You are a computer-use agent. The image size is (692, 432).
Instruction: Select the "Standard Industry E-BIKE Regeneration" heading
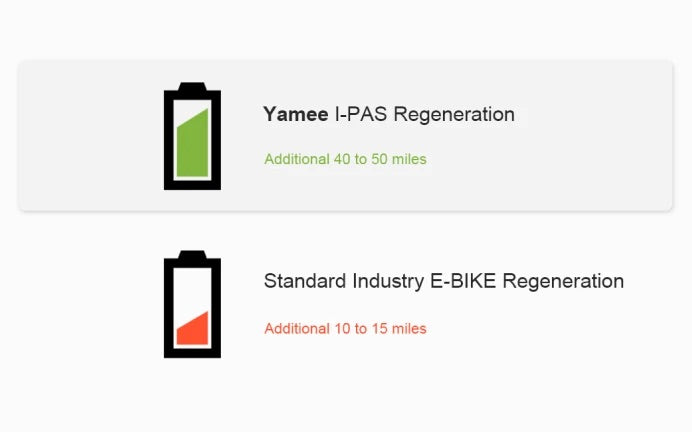tap(444, 281)
